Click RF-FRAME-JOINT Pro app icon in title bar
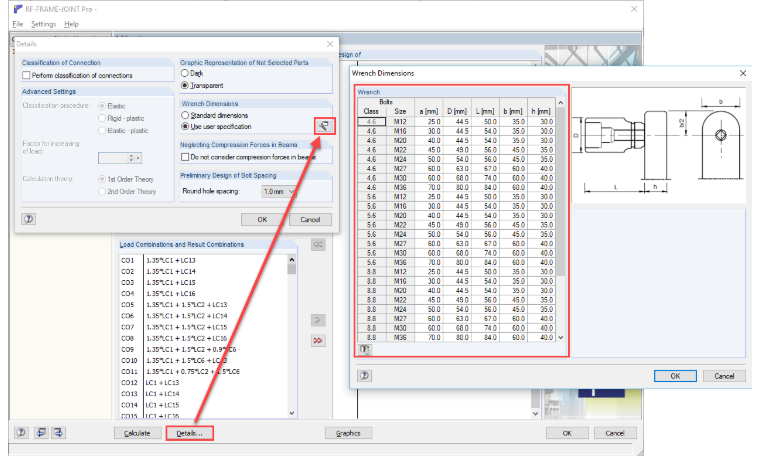 [x=18, y=9]
